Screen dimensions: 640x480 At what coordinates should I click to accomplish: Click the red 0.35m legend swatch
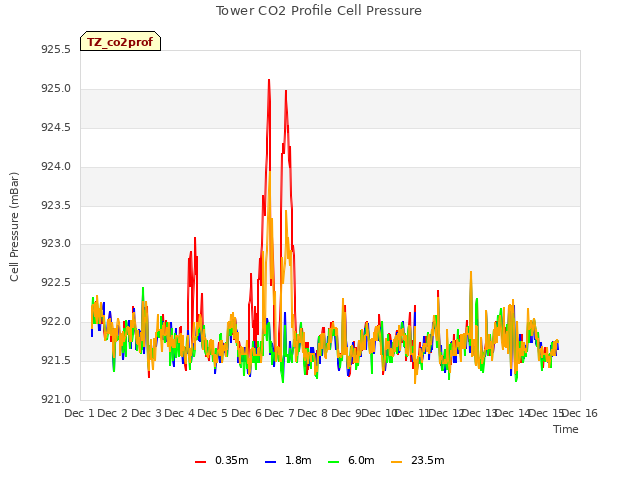tap(200, 462)
